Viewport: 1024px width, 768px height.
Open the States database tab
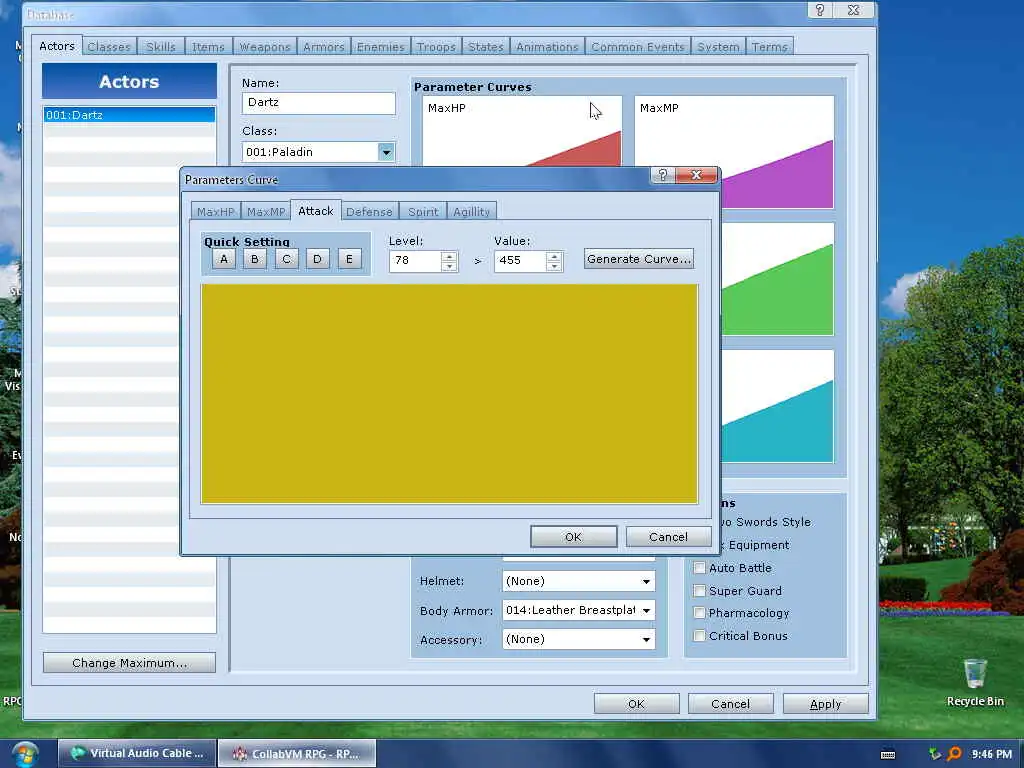pos(485,47)
